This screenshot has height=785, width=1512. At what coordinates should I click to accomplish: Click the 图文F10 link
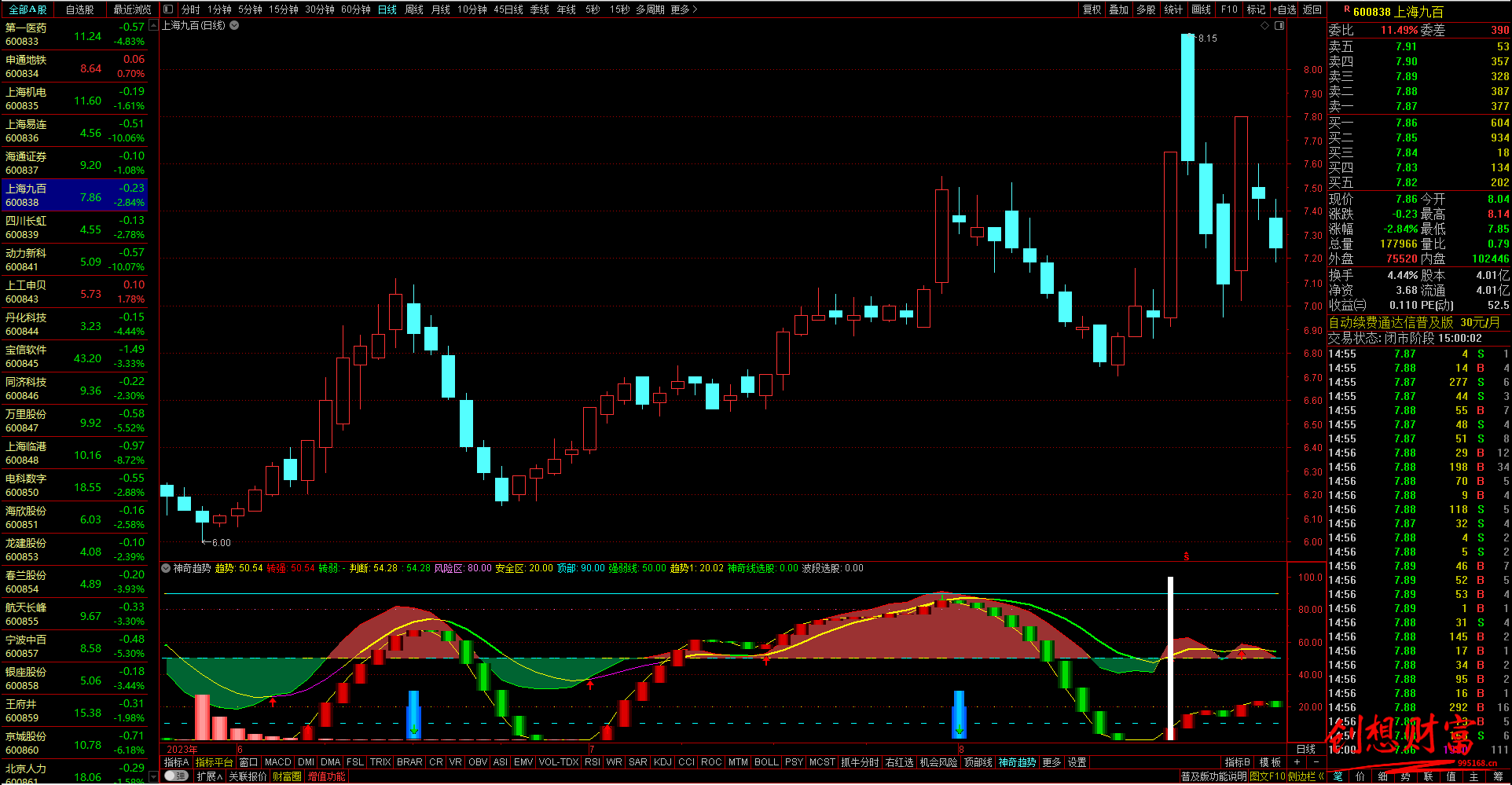1267,776
